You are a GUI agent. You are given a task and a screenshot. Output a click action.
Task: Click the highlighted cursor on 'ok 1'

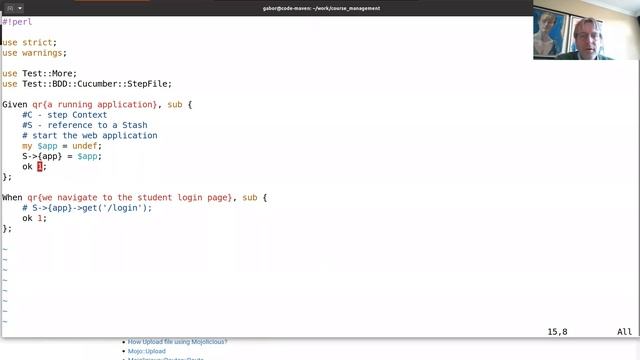click(40, 167)
